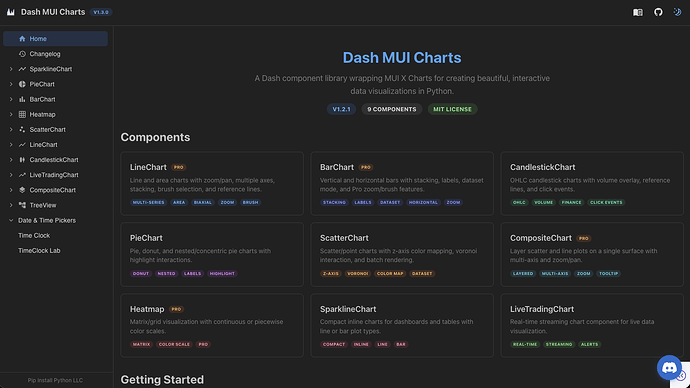Click the COLOR SCALE tag on Heatmap card
690x388 pixels.
click(x=174, y=344)
